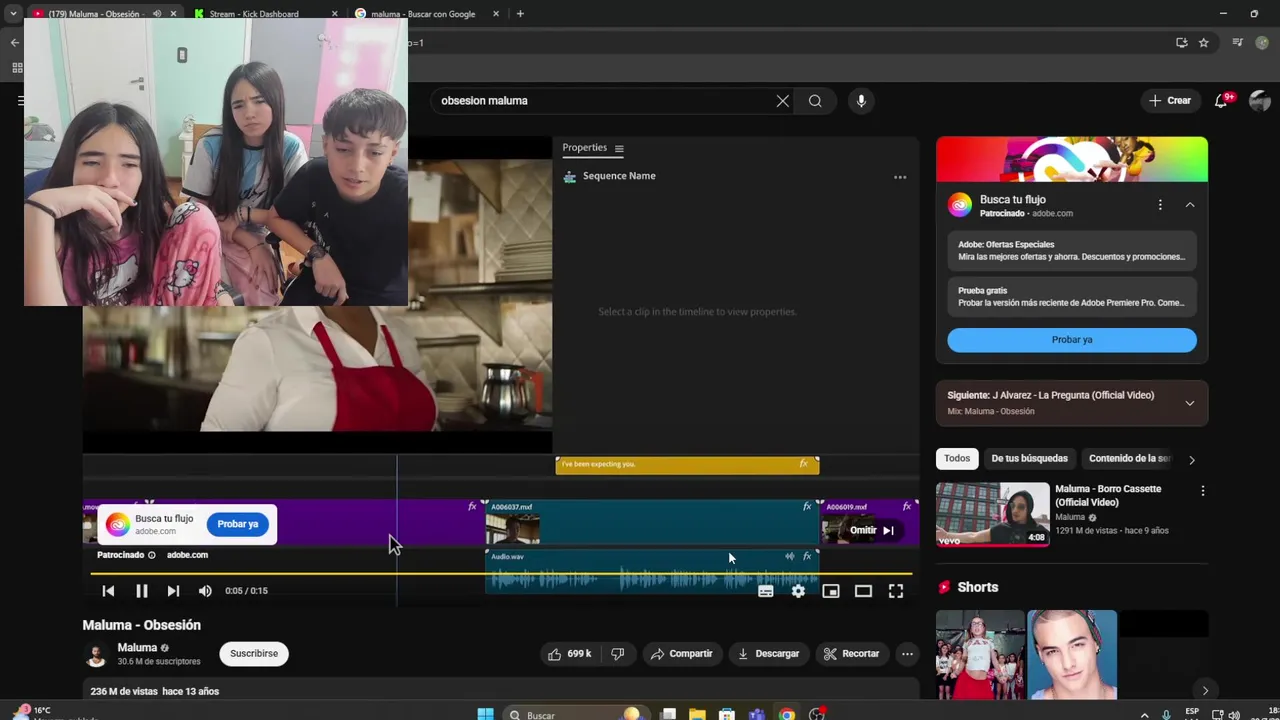The width and height of the screenshot is (1280, 720).
Task: Open the Adobe sidebar ad banner image
Action: click(x=1072, y=160)
